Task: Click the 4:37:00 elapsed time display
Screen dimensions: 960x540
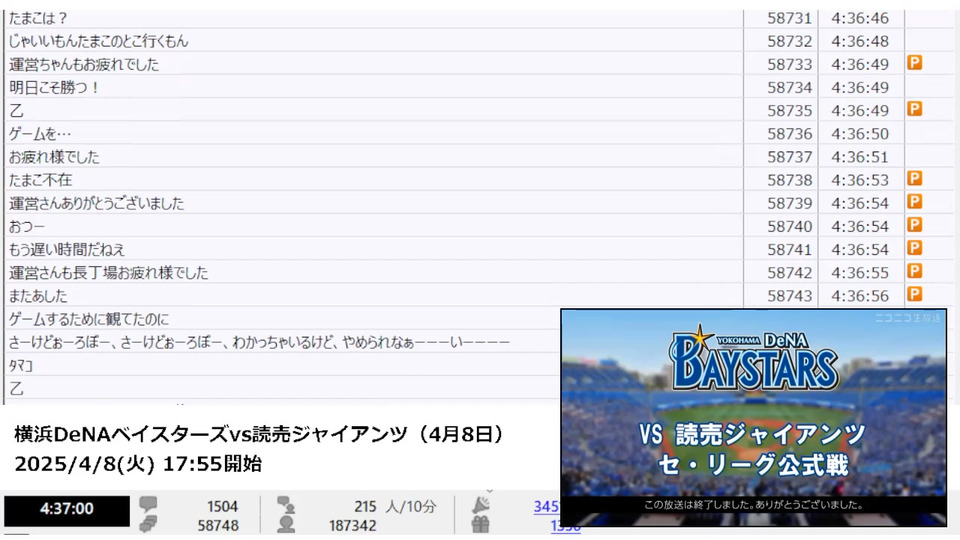Action: click(x=67, y=509)
